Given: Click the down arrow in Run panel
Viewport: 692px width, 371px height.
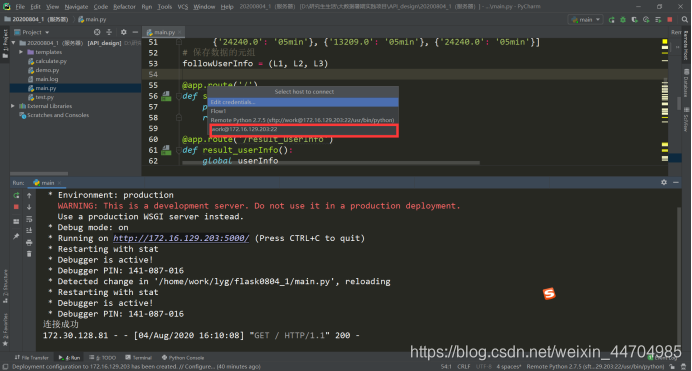Looking at the screenshot, I should point(29,206).
